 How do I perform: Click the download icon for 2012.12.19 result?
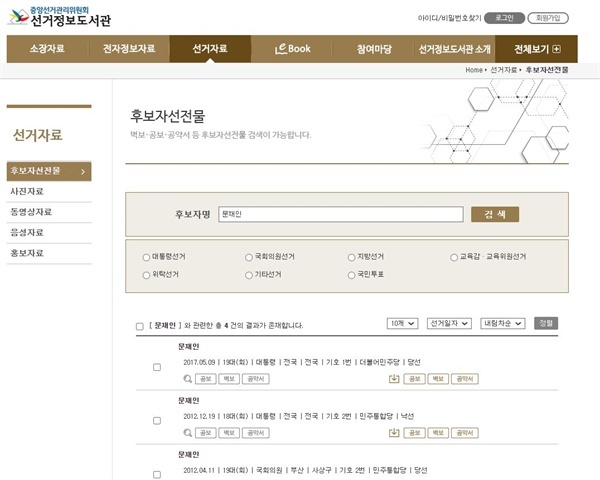coord(393,433)
